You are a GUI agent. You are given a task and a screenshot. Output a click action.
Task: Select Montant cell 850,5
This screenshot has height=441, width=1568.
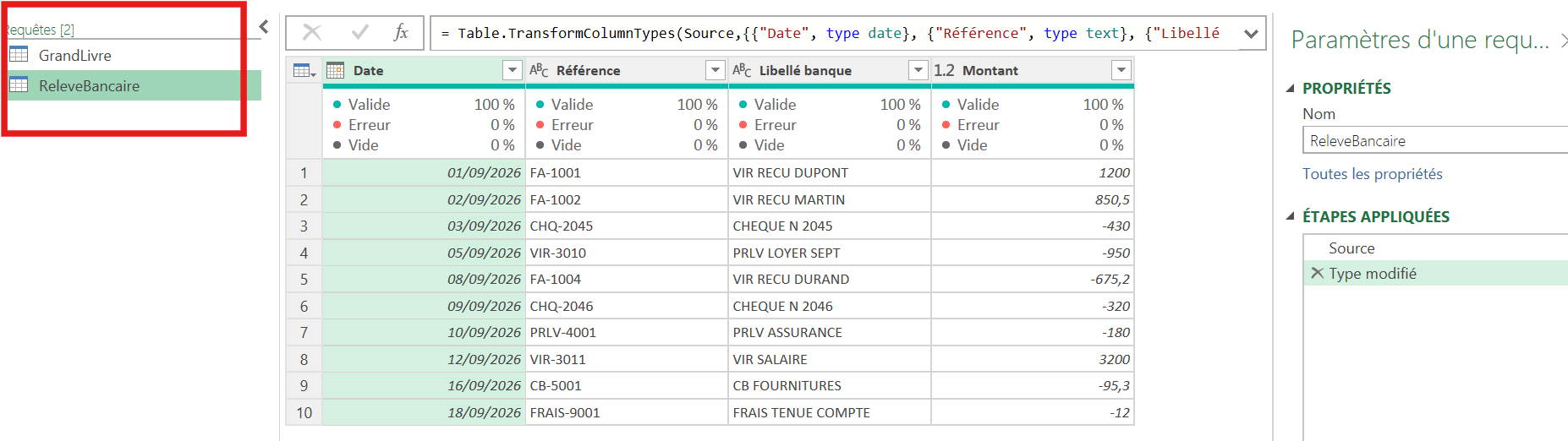[x=1033, y=199]
